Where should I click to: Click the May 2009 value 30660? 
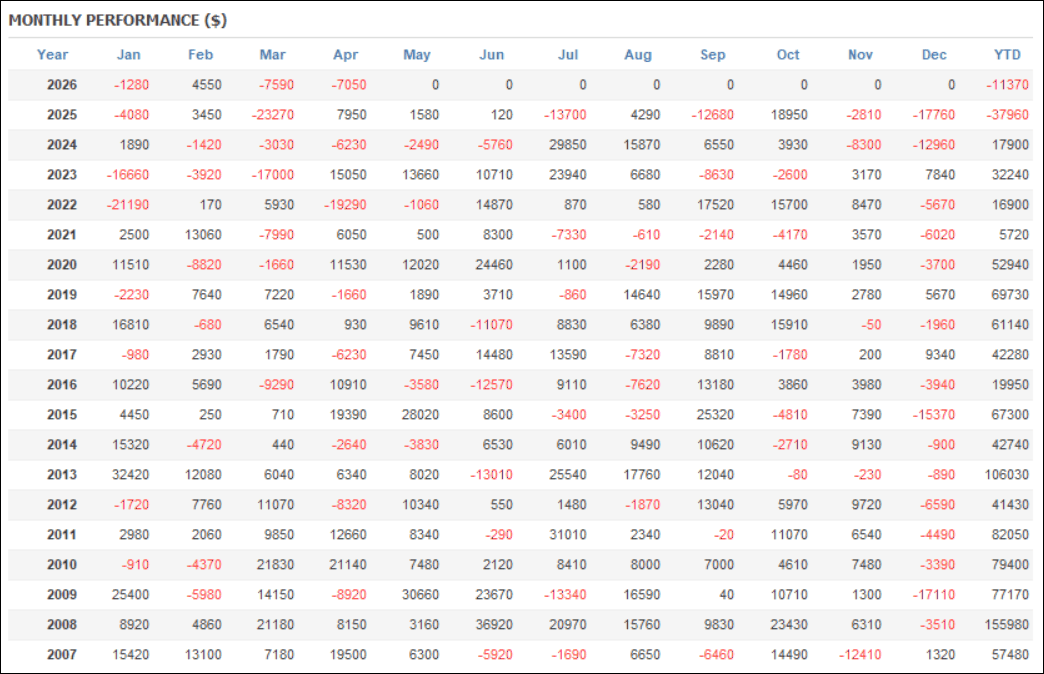click(x=420, y=594)
